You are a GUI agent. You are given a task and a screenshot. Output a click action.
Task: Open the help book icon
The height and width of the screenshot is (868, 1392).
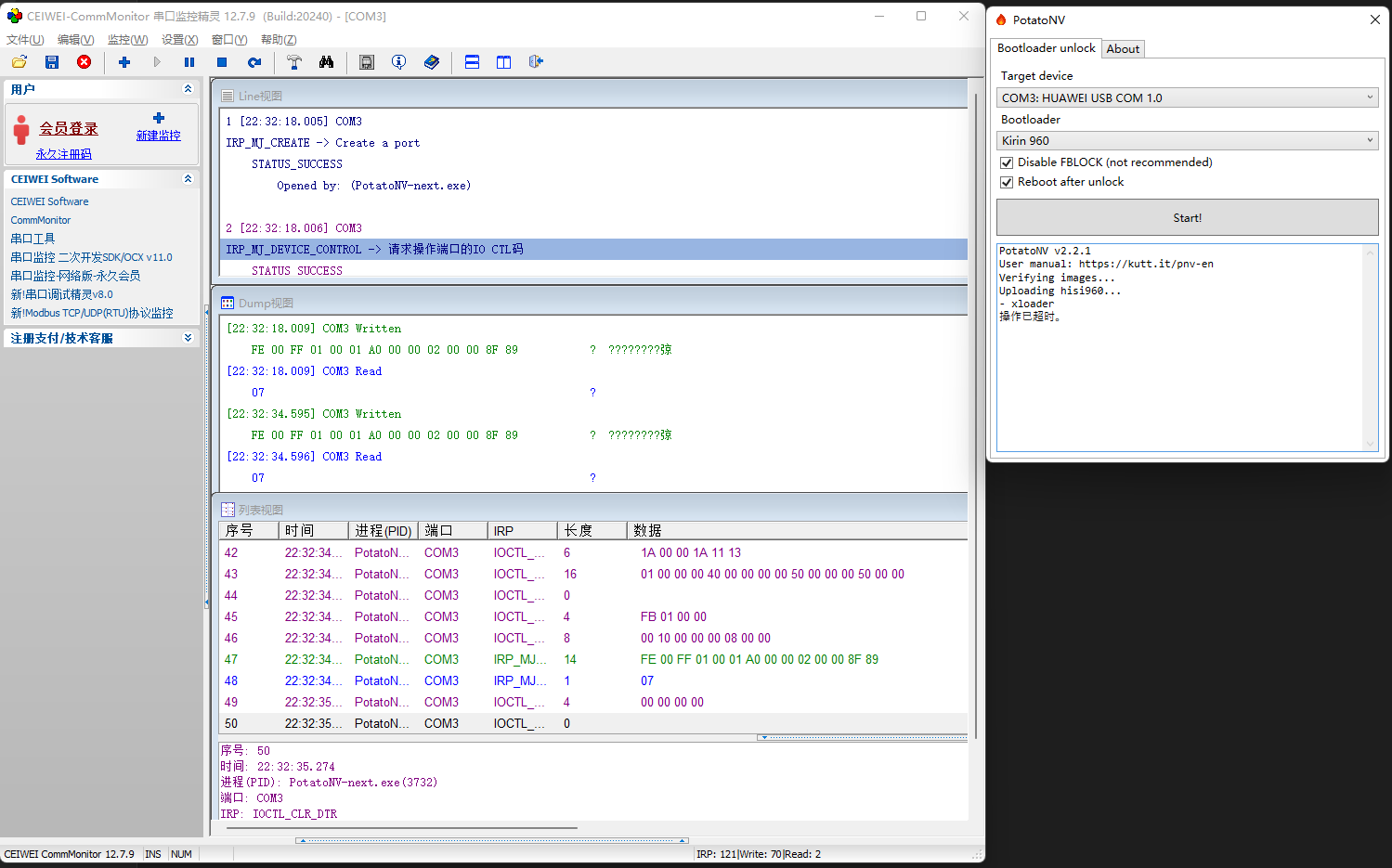tap(432, 62)
